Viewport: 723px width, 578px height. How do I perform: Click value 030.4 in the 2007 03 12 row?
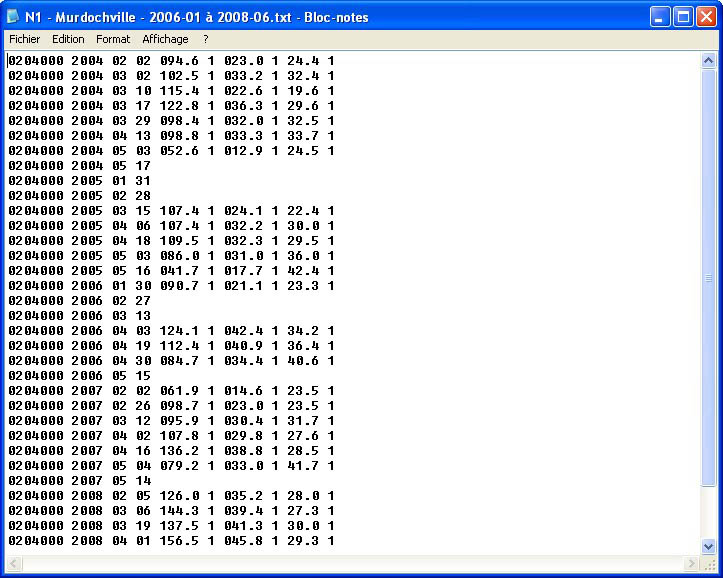(x=243, y=421)
